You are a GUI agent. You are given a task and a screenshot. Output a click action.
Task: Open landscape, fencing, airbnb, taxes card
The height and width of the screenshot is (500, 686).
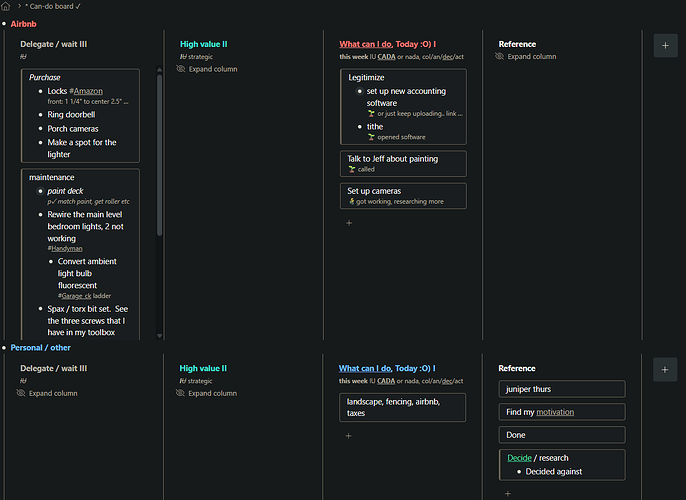402,407
